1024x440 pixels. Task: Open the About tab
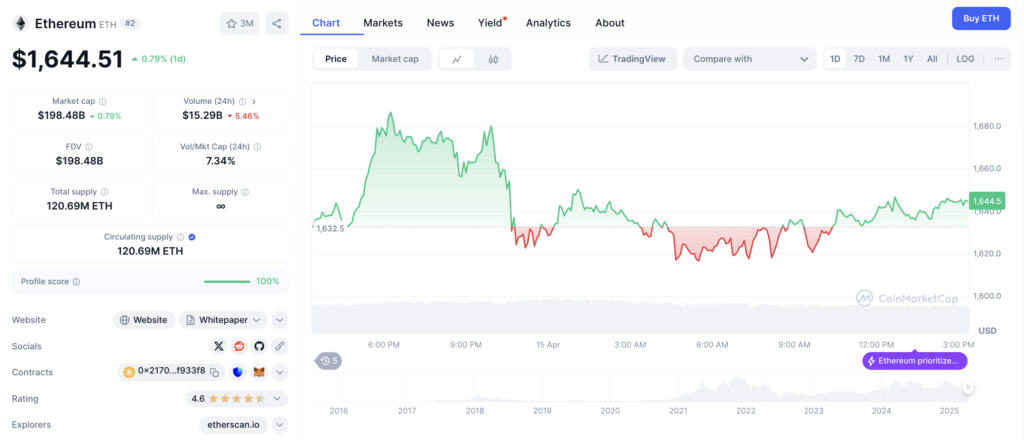610,23
